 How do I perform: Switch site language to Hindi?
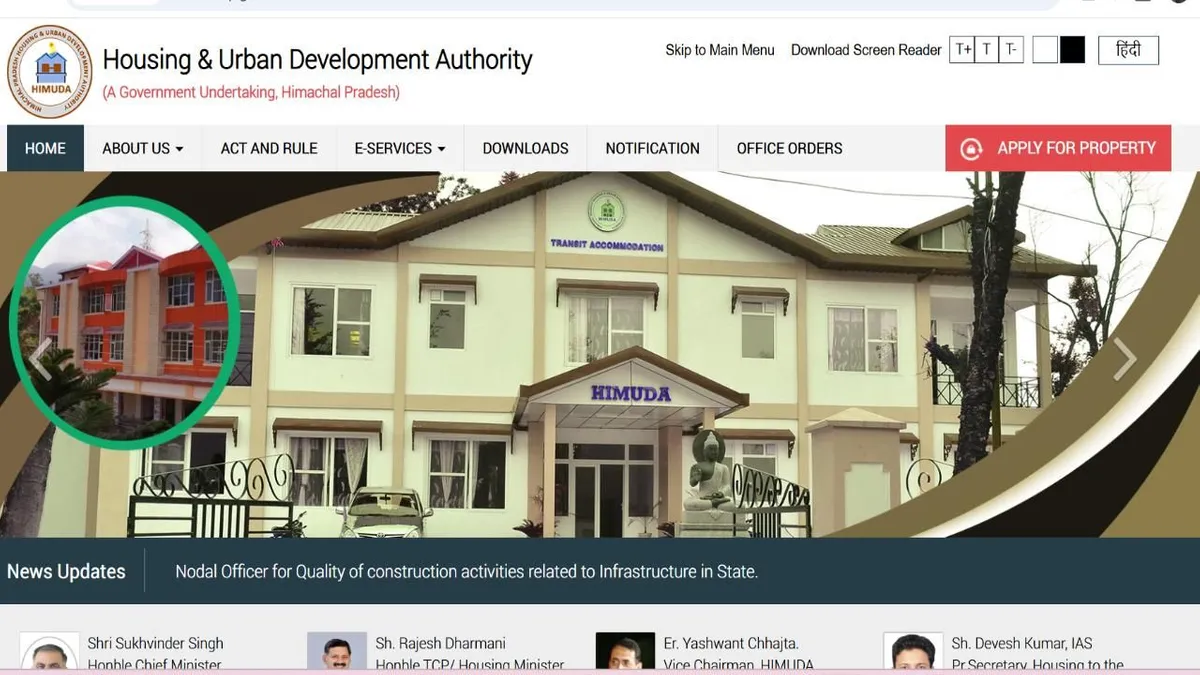1128,50
